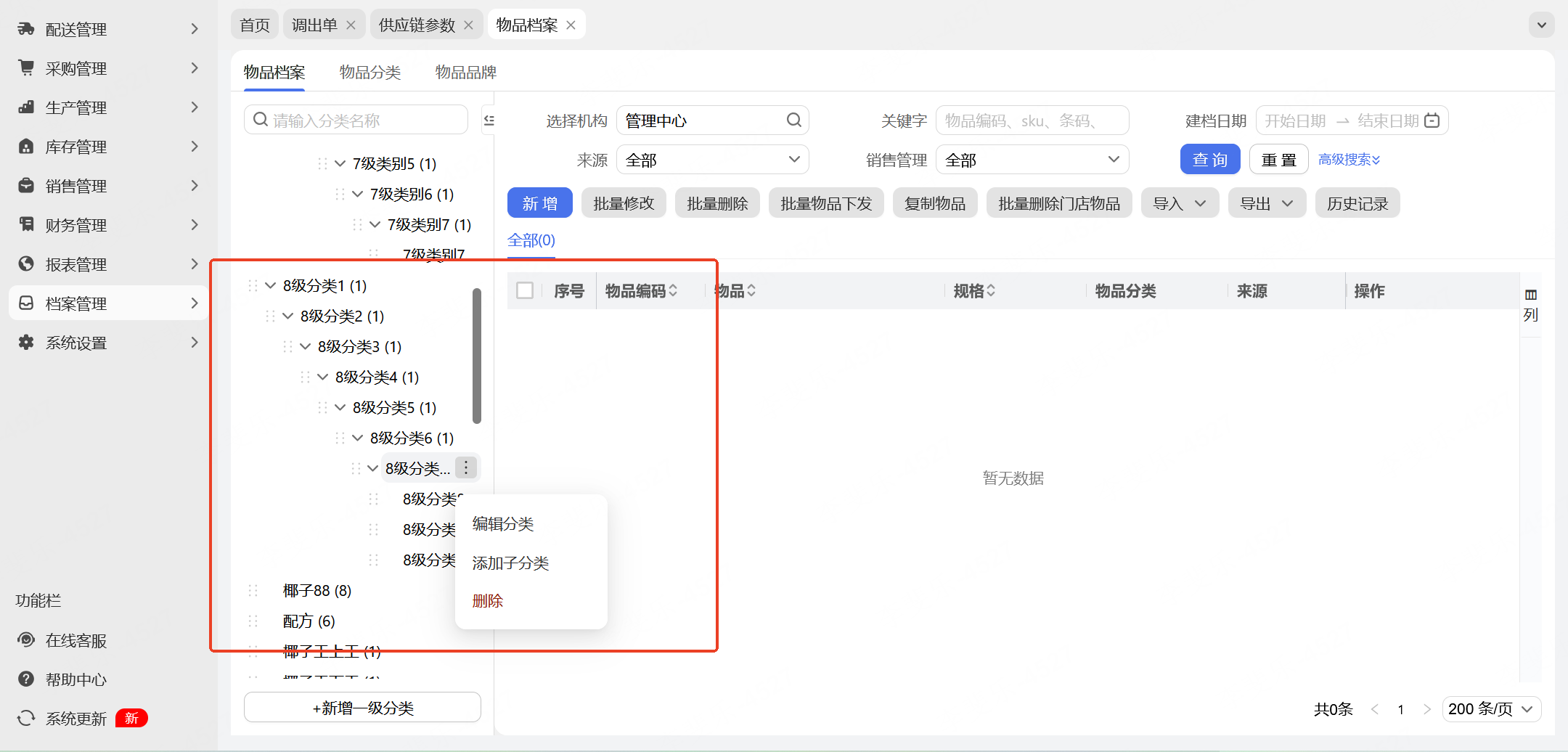Click the 查询 button
The width and height of the screenshot is (1568, 752).
1210,160
